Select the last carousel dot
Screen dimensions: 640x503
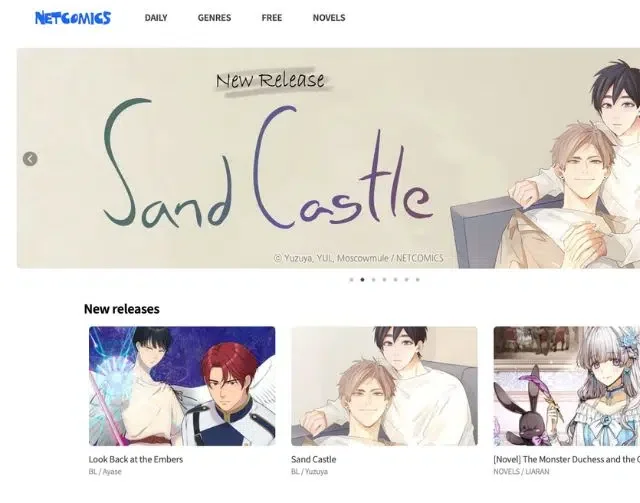418,280
